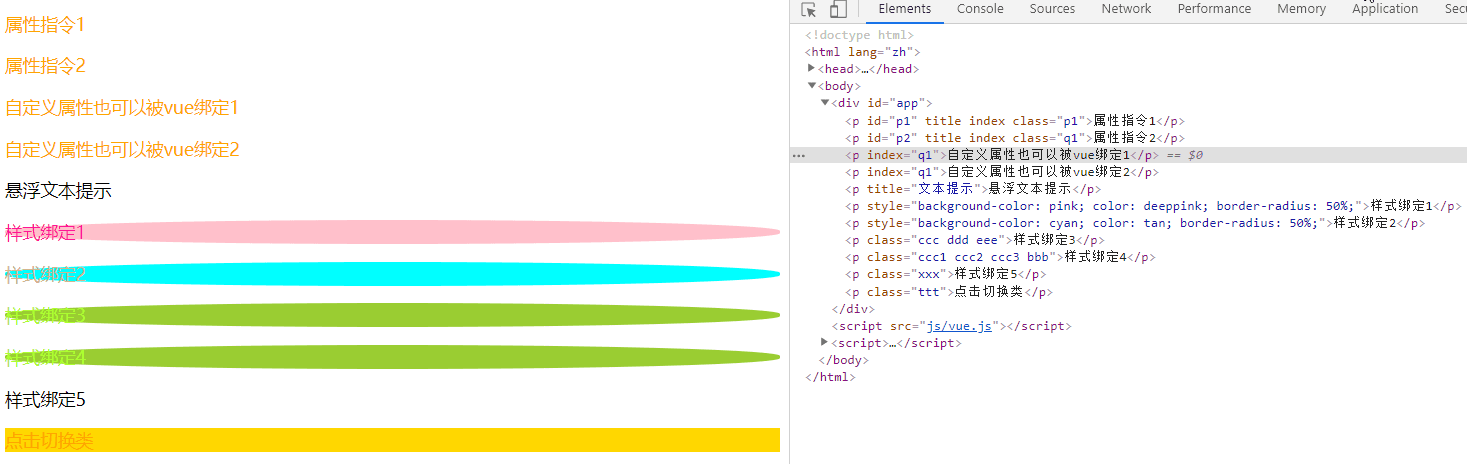Open the Sources tab
Image resolution: width=1467 pixels, height=464 pixels.
click(x=1052, y=9)
